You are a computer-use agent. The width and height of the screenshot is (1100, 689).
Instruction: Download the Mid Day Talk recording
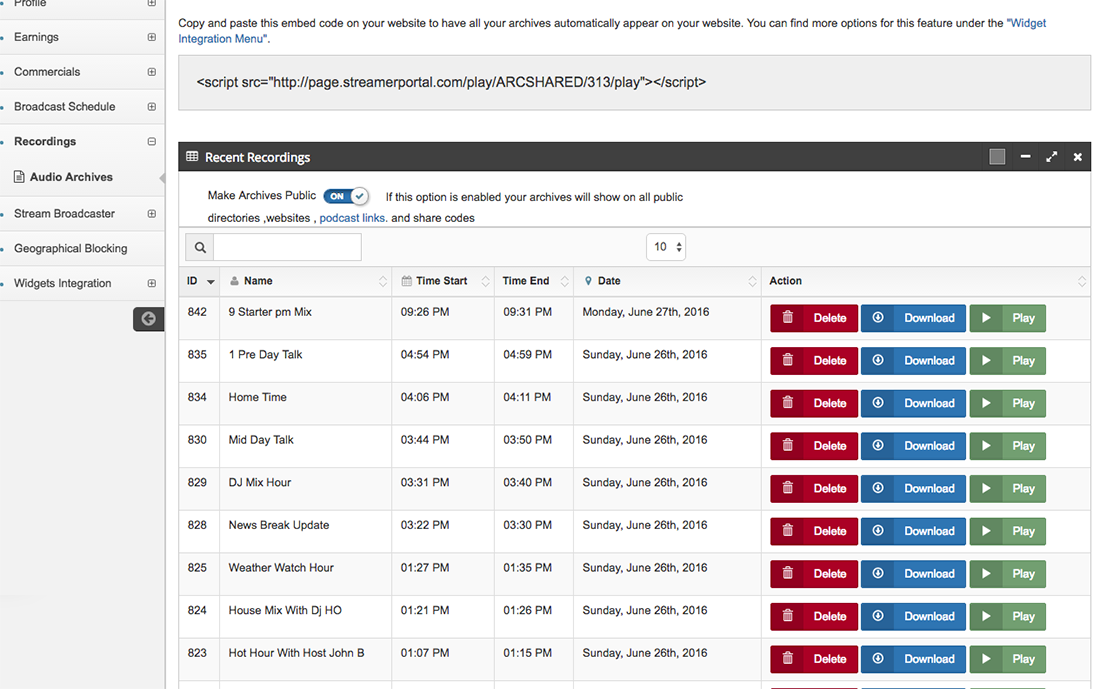click(x=913, y=446)
